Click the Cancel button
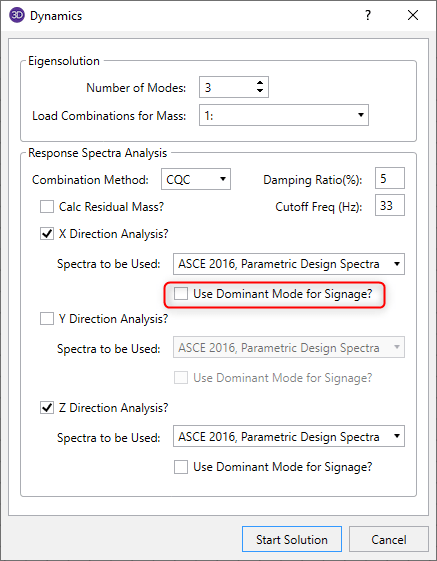The image size is (437, 561). click(389, 539)
